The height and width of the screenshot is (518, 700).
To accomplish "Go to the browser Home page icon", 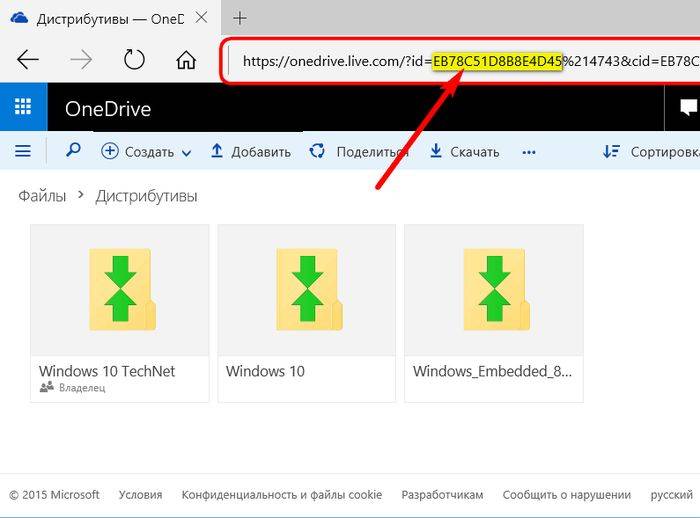I will (x=186, y=59).
